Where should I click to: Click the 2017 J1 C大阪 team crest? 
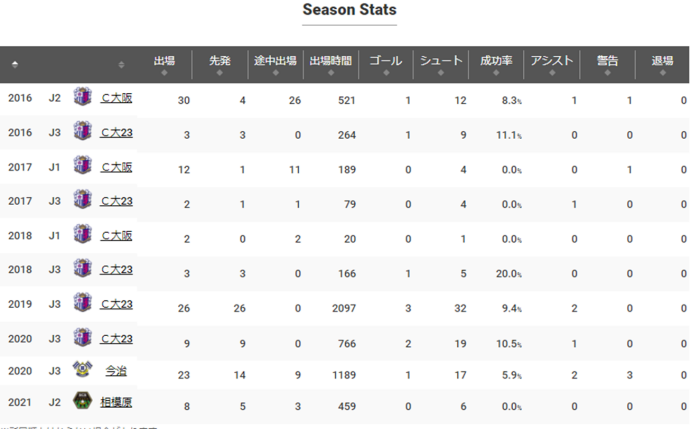(82, 168)
